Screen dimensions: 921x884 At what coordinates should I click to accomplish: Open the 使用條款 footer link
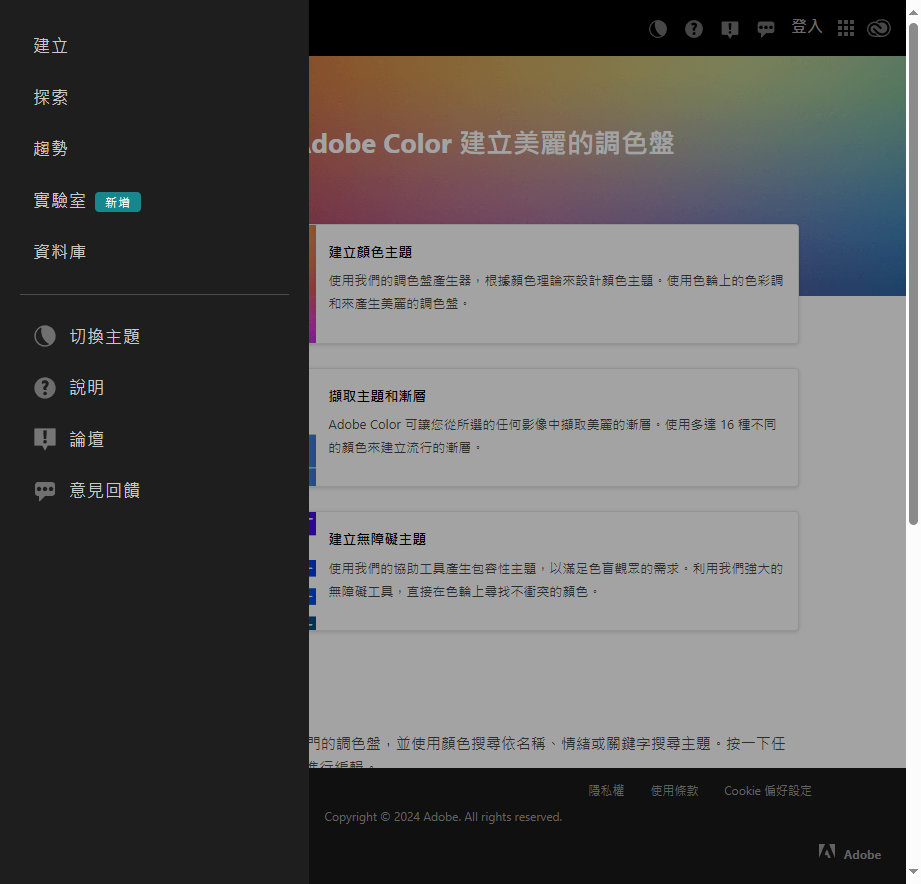point(674,791)
